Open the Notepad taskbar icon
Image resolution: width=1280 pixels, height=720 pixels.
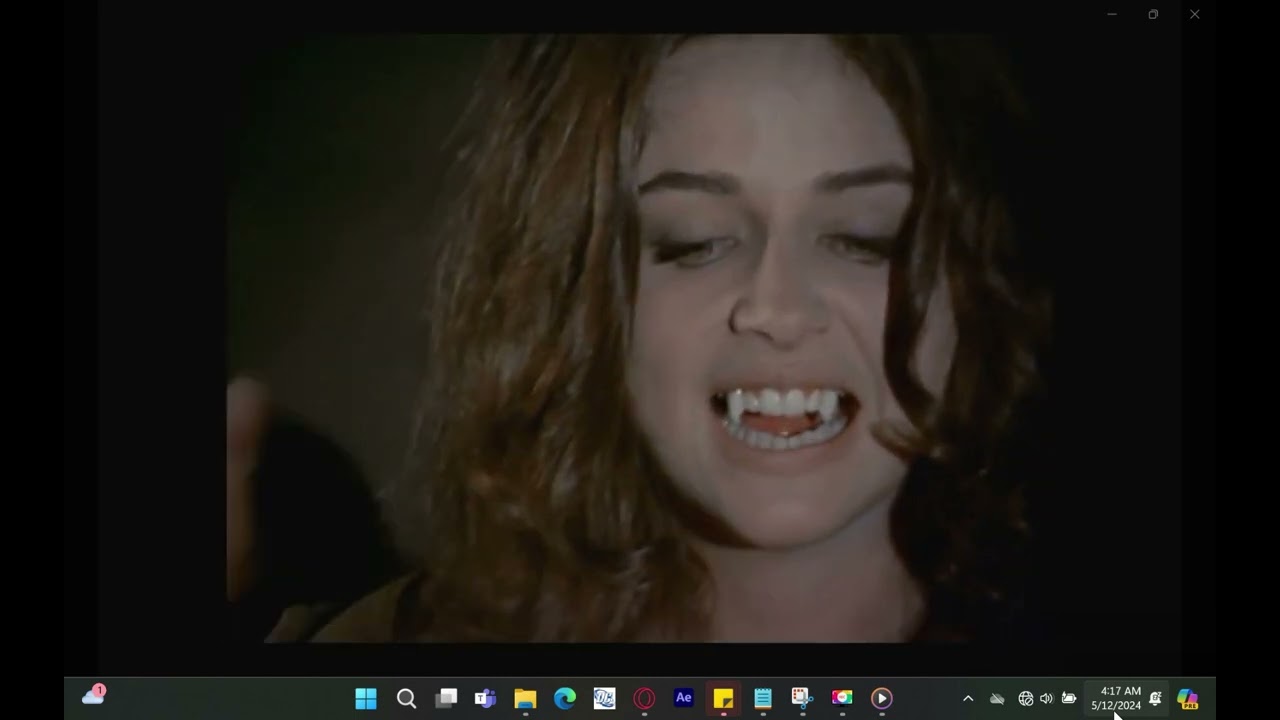coord(763,698)
